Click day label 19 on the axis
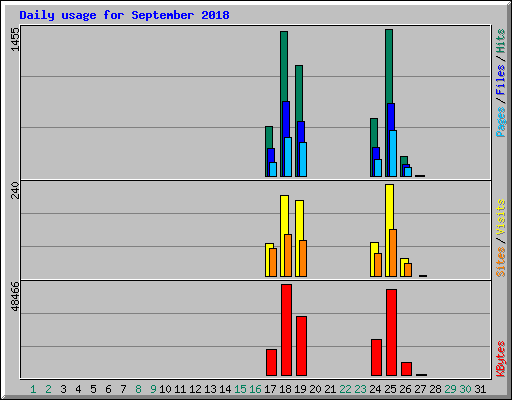The width and height of the screenshot is (512, 400). [x=300, y=389]
